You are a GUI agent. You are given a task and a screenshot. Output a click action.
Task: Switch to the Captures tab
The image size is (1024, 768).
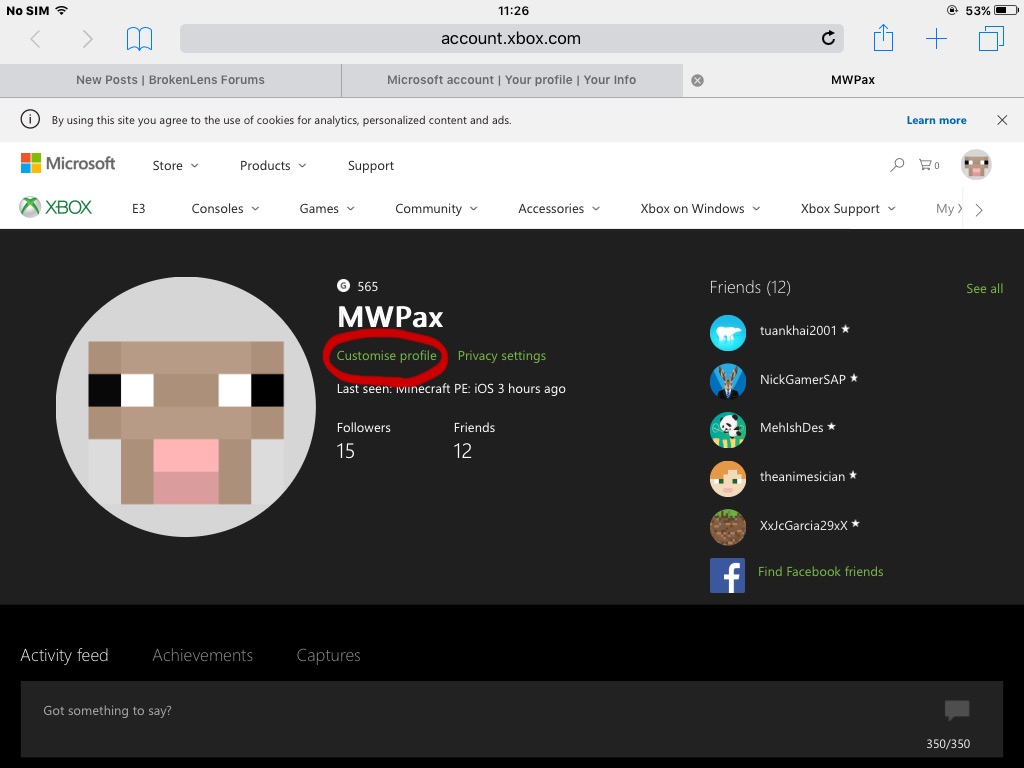328,656
